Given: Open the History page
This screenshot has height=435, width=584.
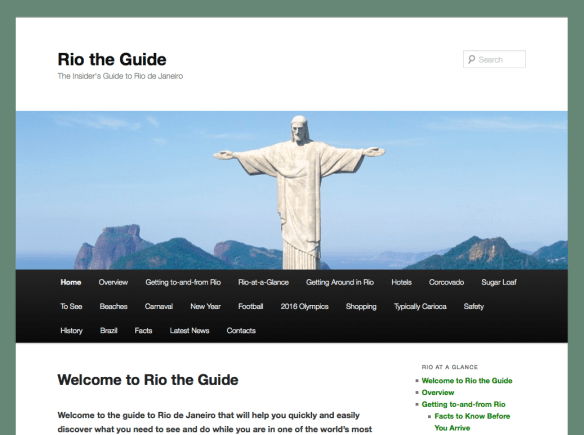Looking at the screenshot, I should 72,331.
